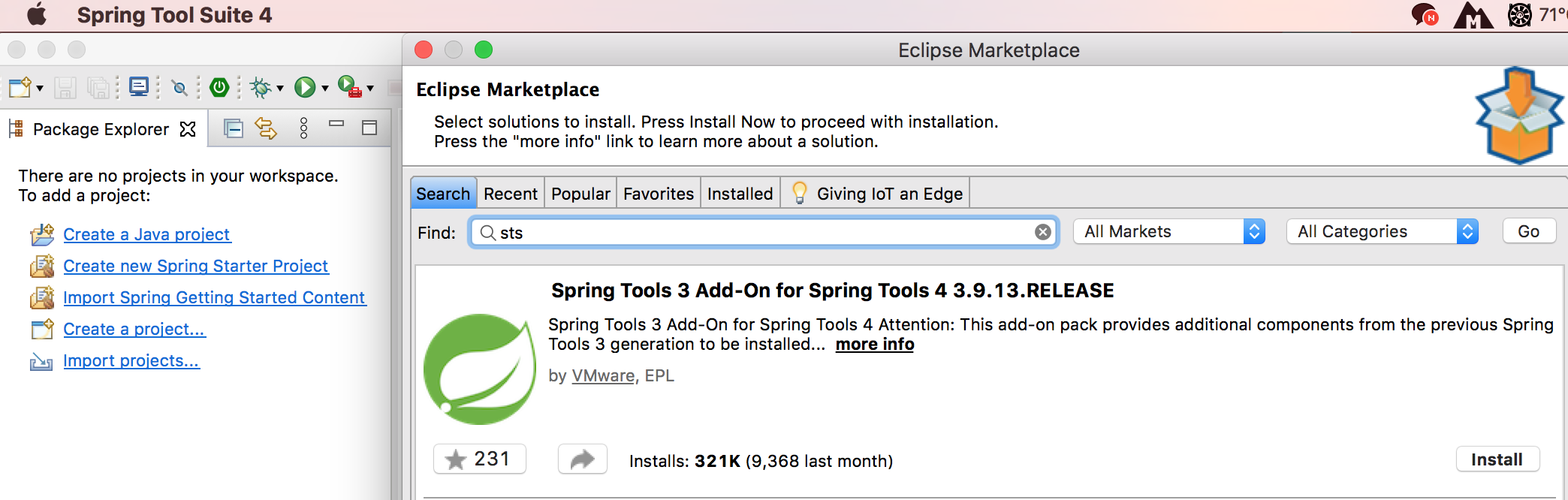Click the Create a Java project link

point(146,234)
